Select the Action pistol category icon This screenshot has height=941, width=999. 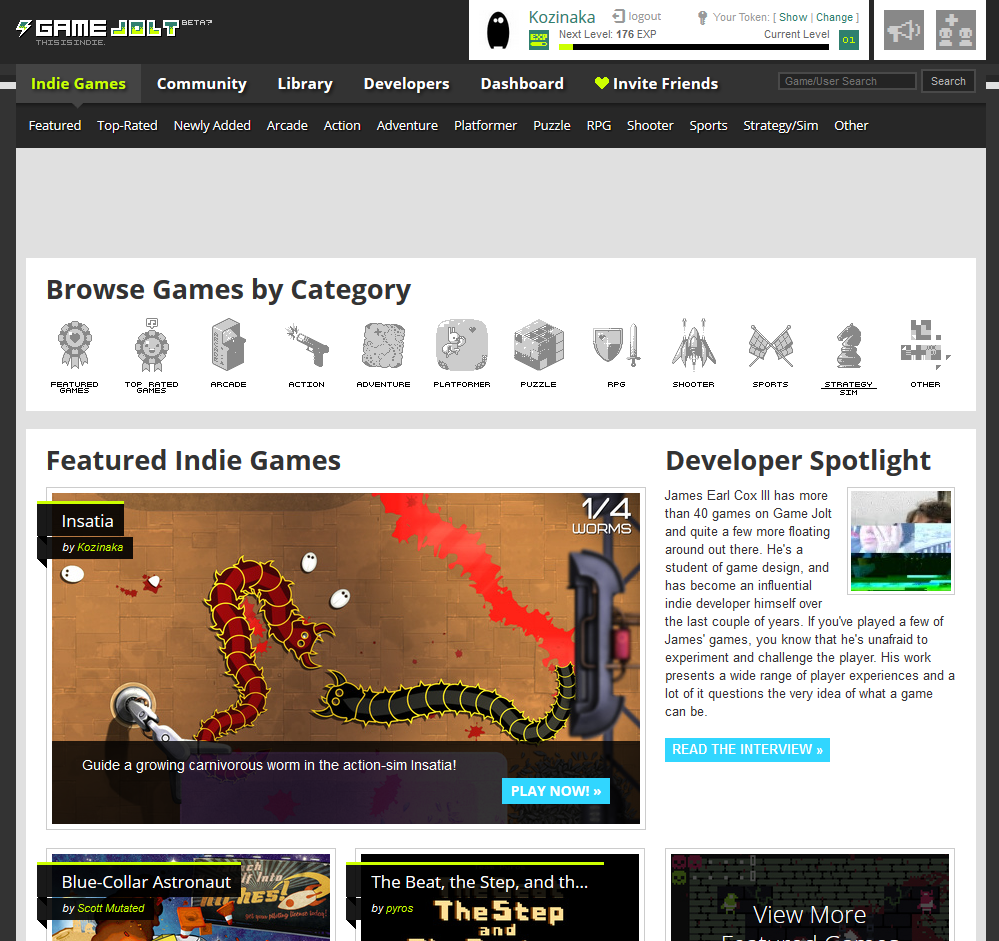click(306, 345)
